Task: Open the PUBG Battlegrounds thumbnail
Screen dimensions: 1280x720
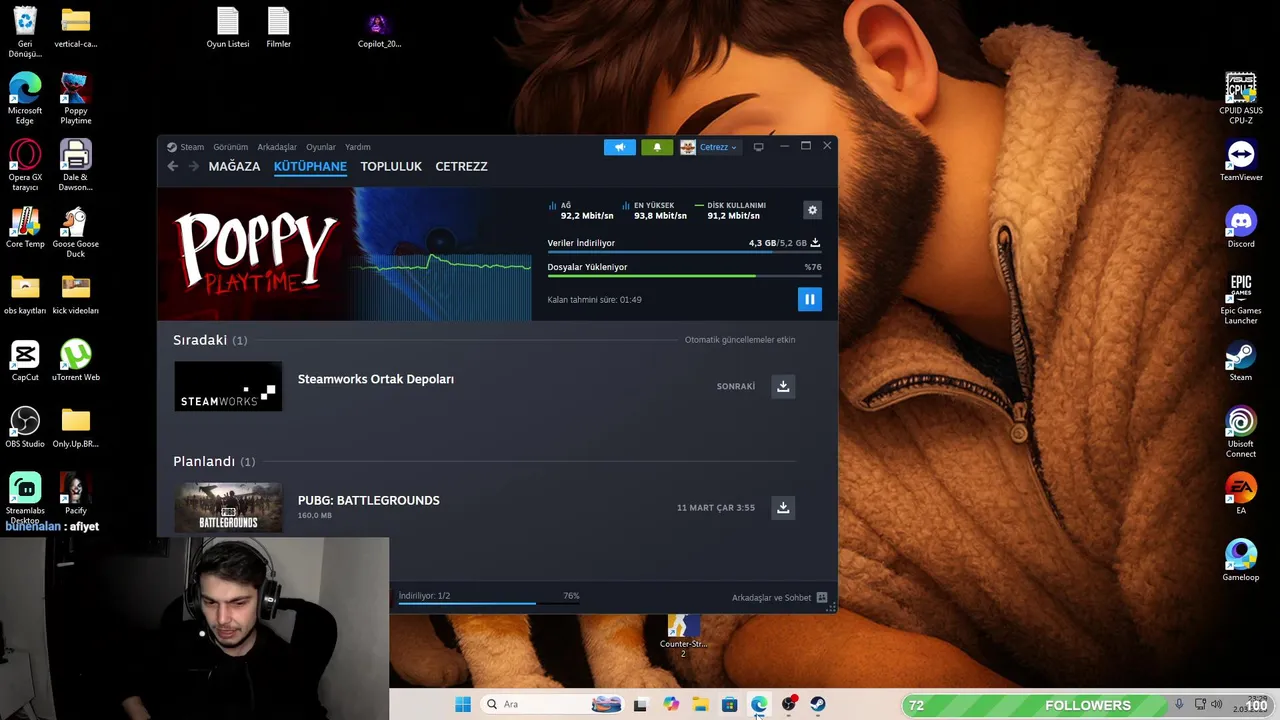Action: [228, 508]
